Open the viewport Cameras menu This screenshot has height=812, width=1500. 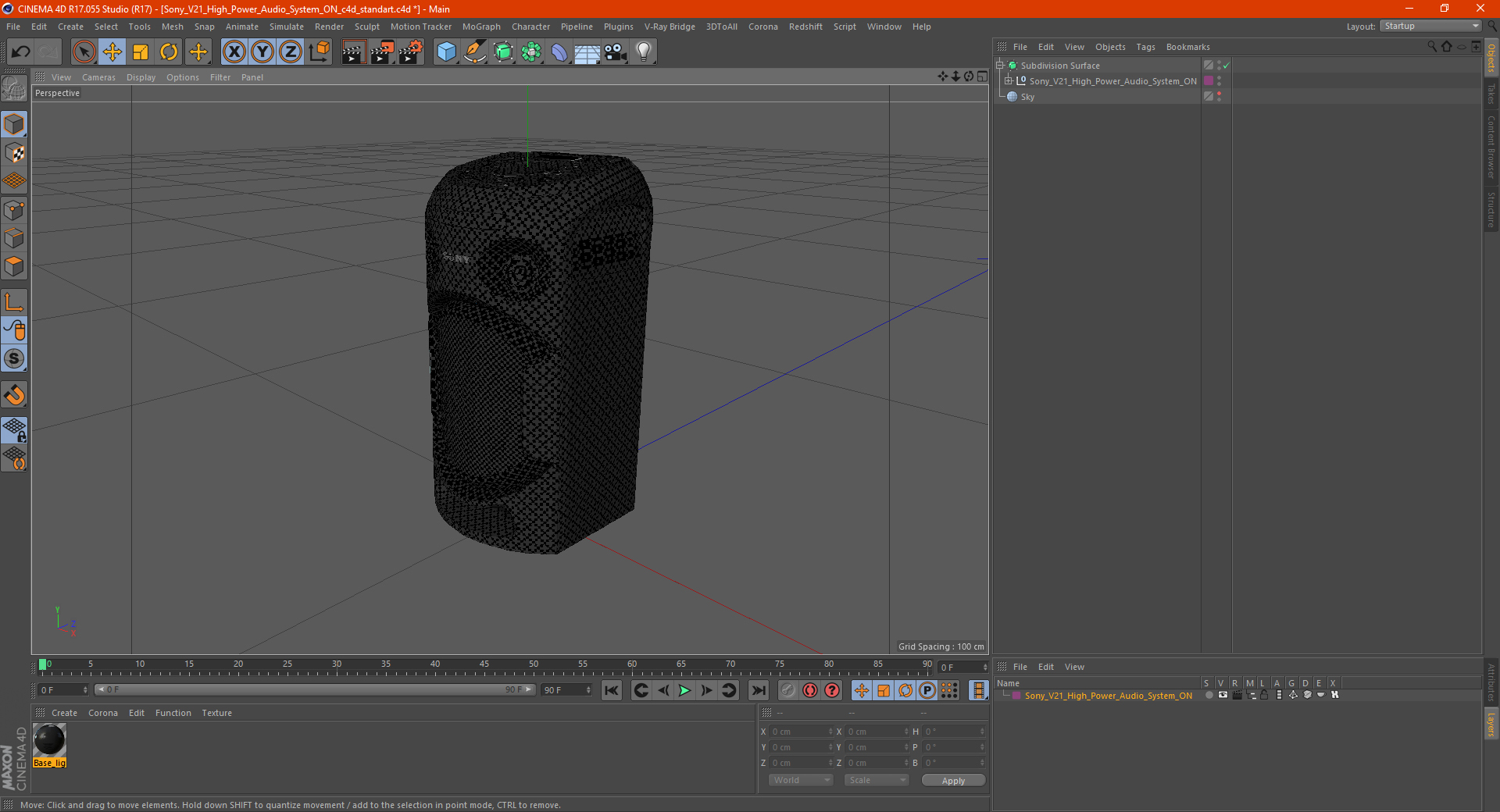(98, 77)
